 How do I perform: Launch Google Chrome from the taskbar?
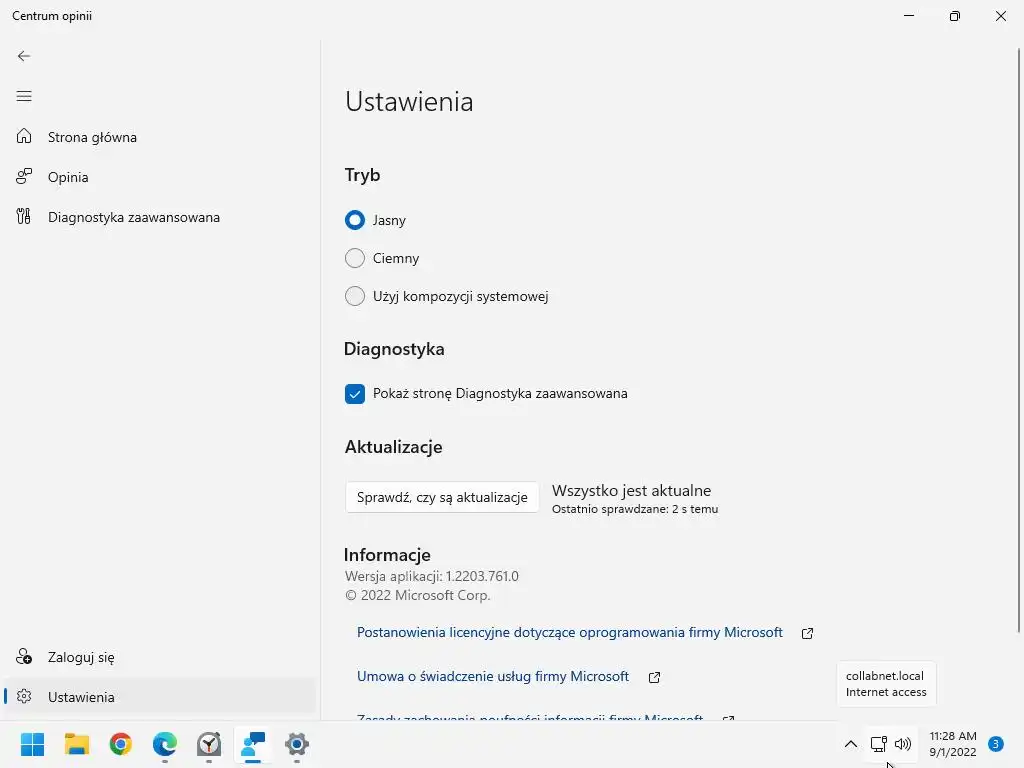121,744
